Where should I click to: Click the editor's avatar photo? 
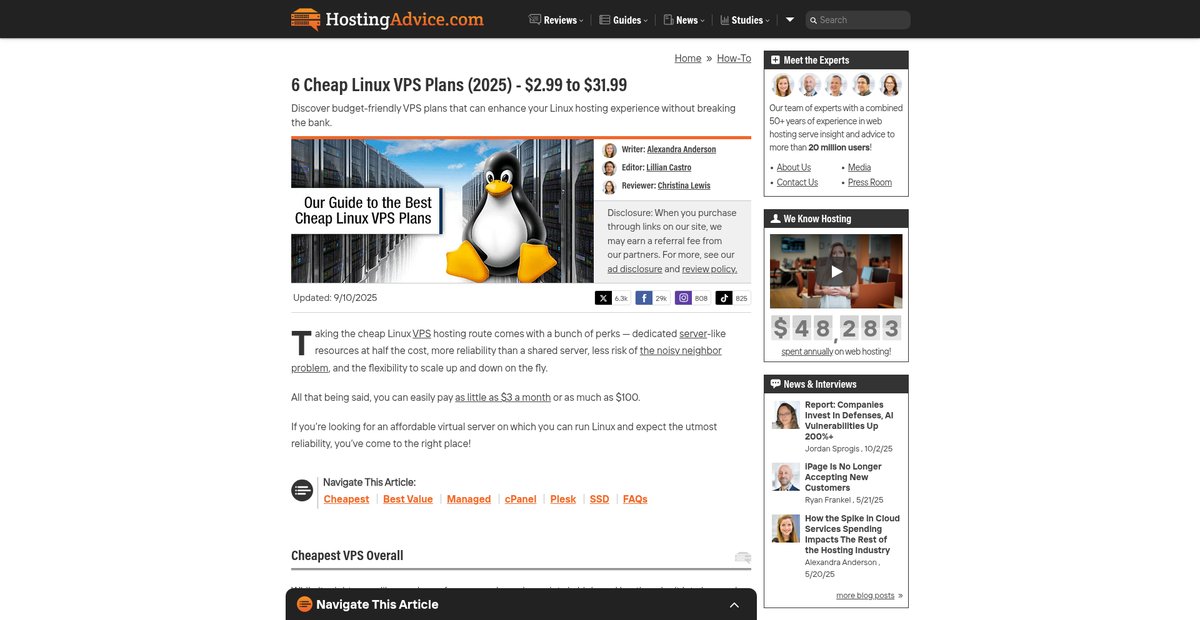[609, 168]
